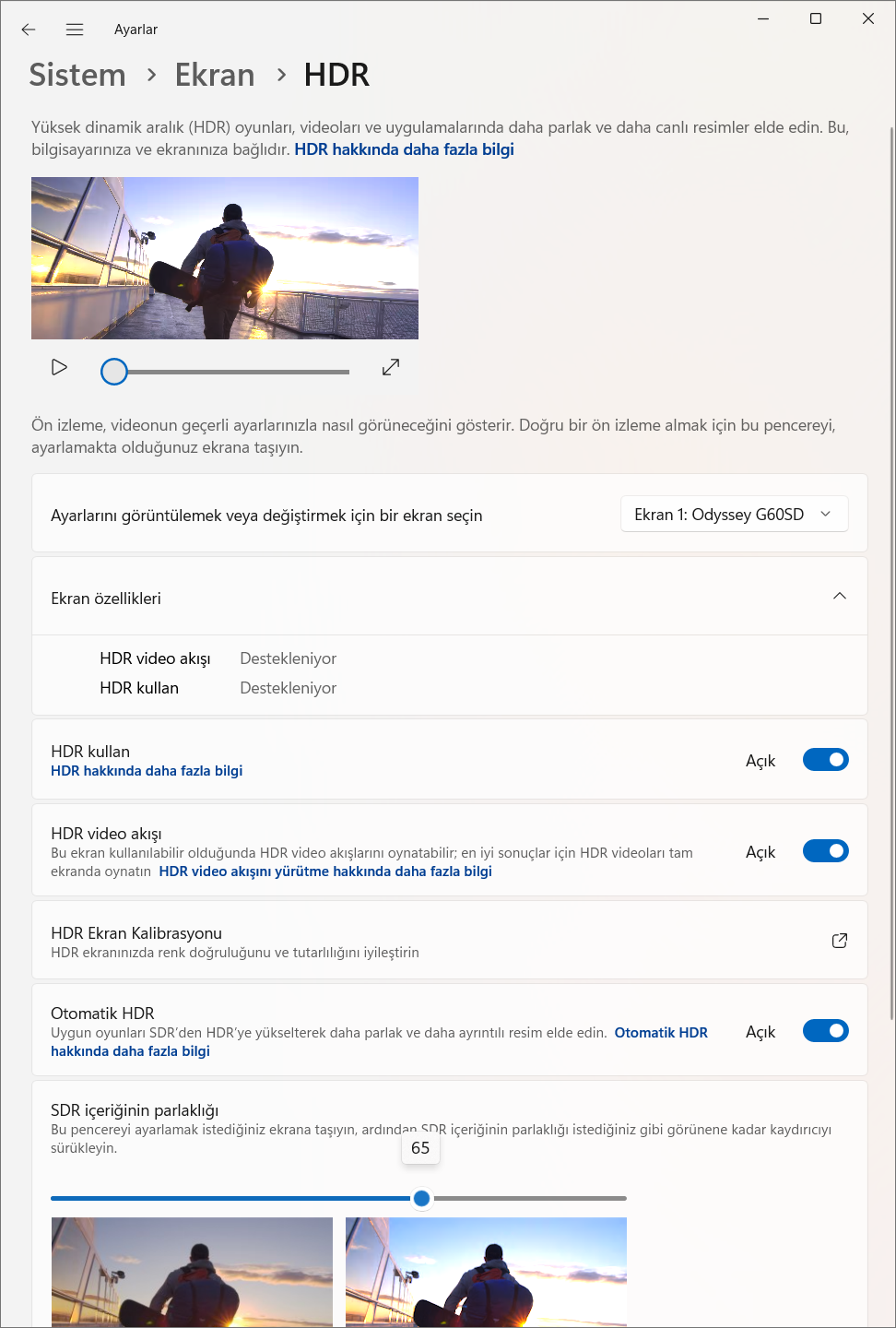The image size is (896, 1328).
Task: Maximize the Ayarlar window
Action: [816, 18]
